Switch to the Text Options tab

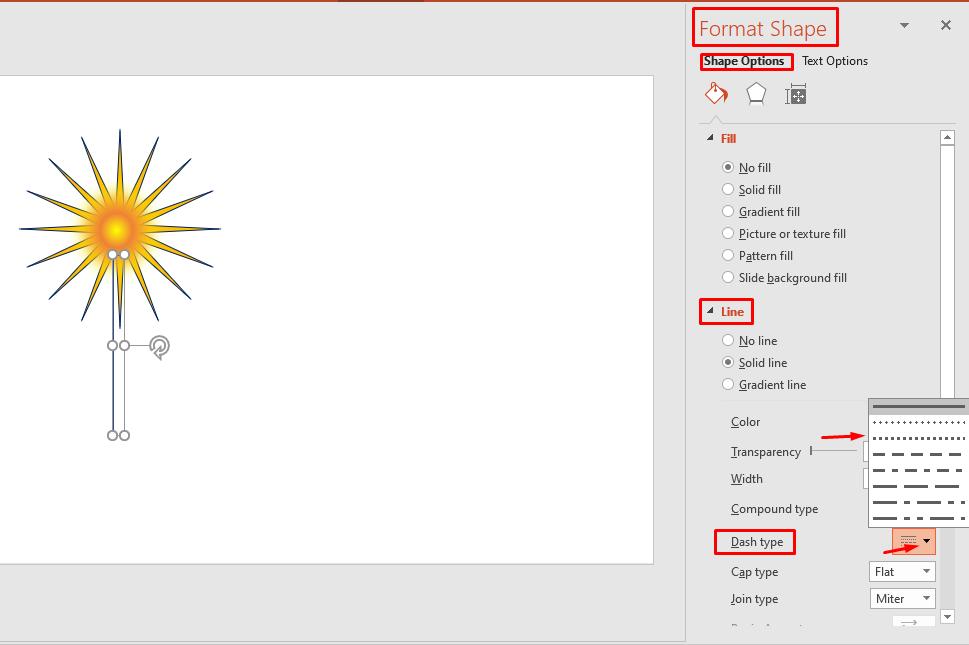834,61
